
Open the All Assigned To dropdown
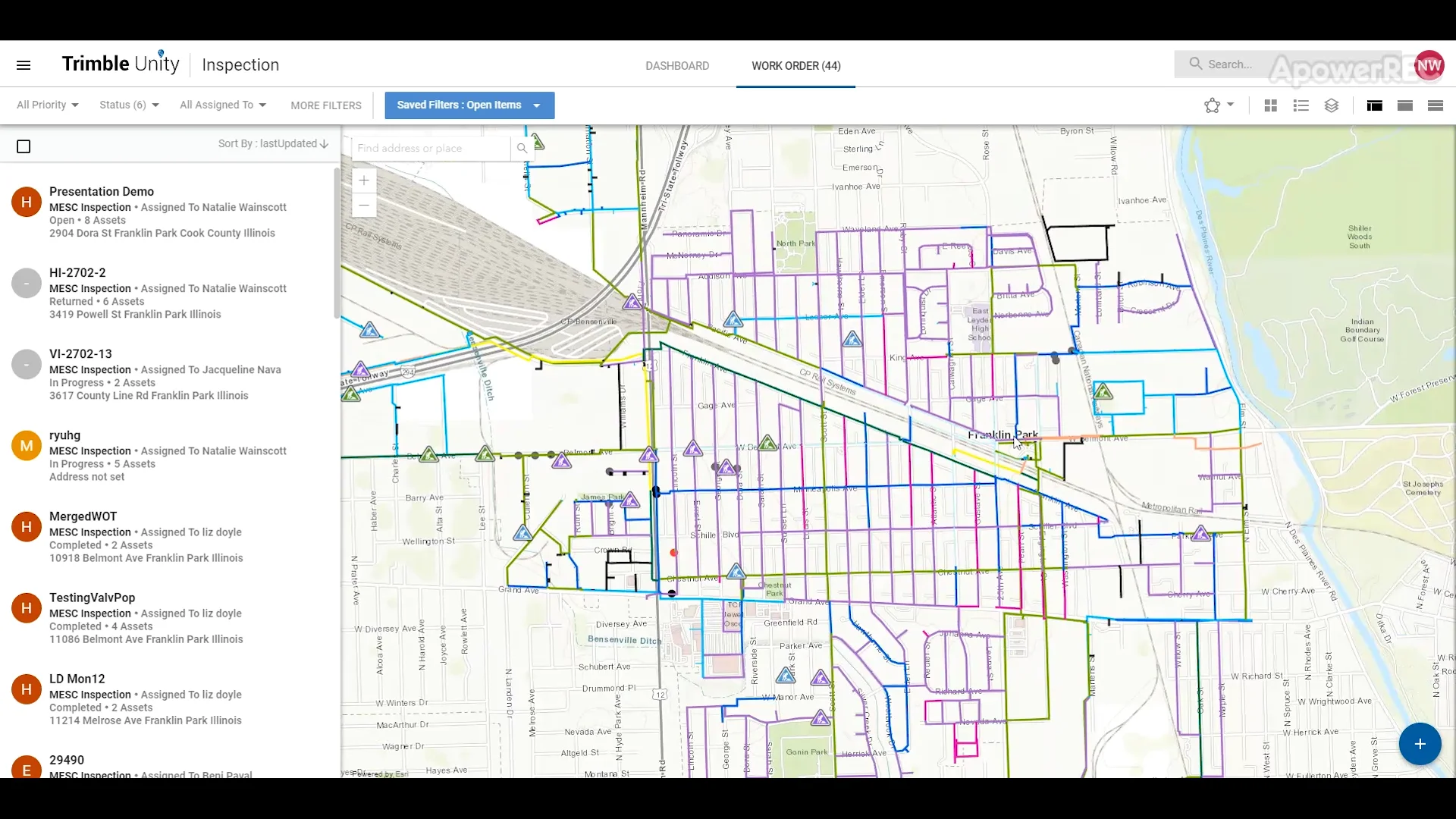point(223,105)
